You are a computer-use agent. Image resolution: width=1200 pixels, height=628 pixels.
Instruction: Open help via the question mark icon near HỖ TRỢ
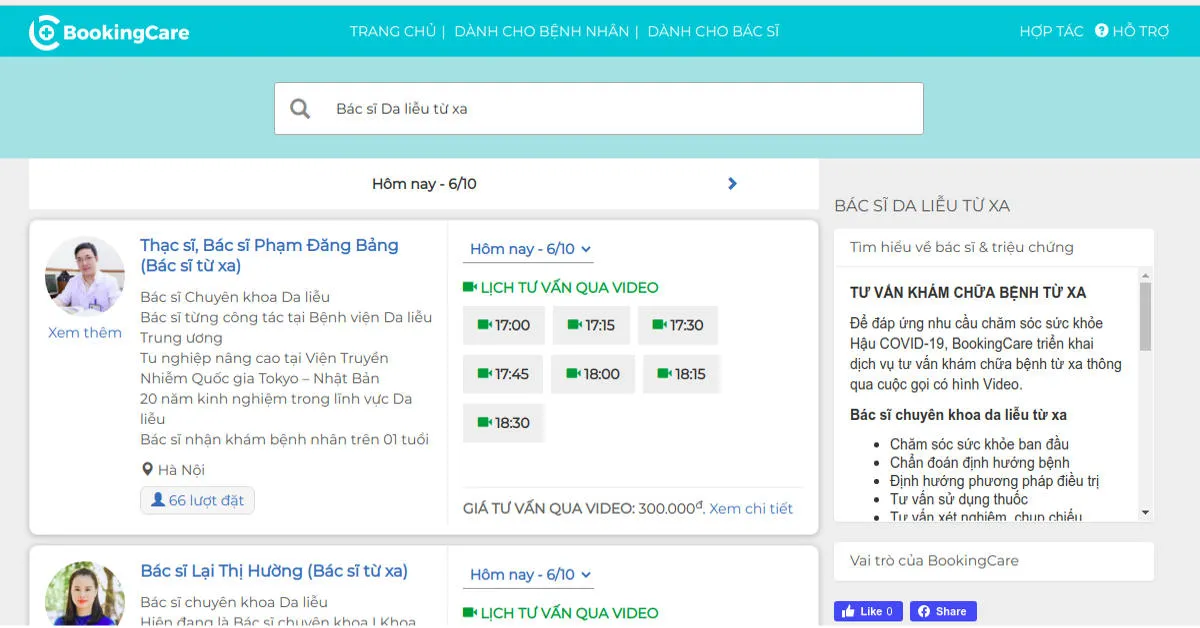pyautogui.click(x=1101, y=31)
